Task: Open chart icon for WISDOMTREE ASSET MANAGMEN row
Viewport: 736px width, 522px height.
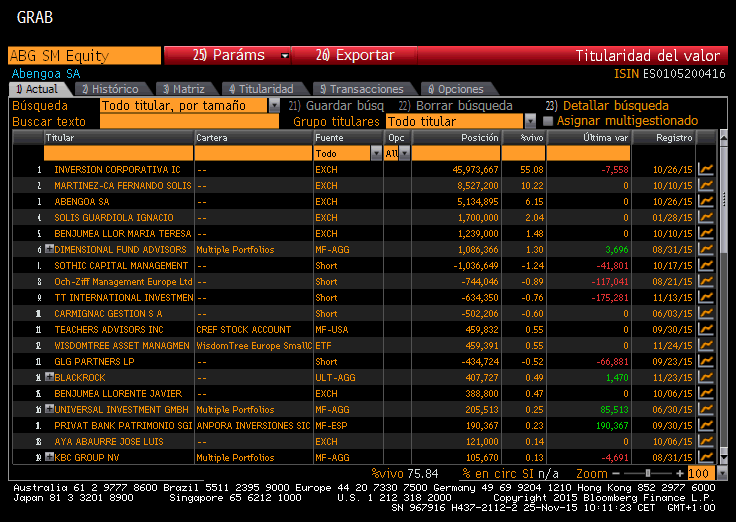Action: 705,345
